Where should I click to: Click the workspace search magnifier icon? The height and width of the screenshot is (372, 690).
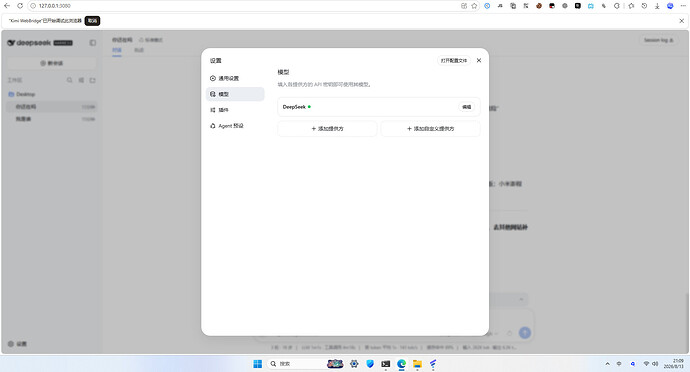click(70, 80)
